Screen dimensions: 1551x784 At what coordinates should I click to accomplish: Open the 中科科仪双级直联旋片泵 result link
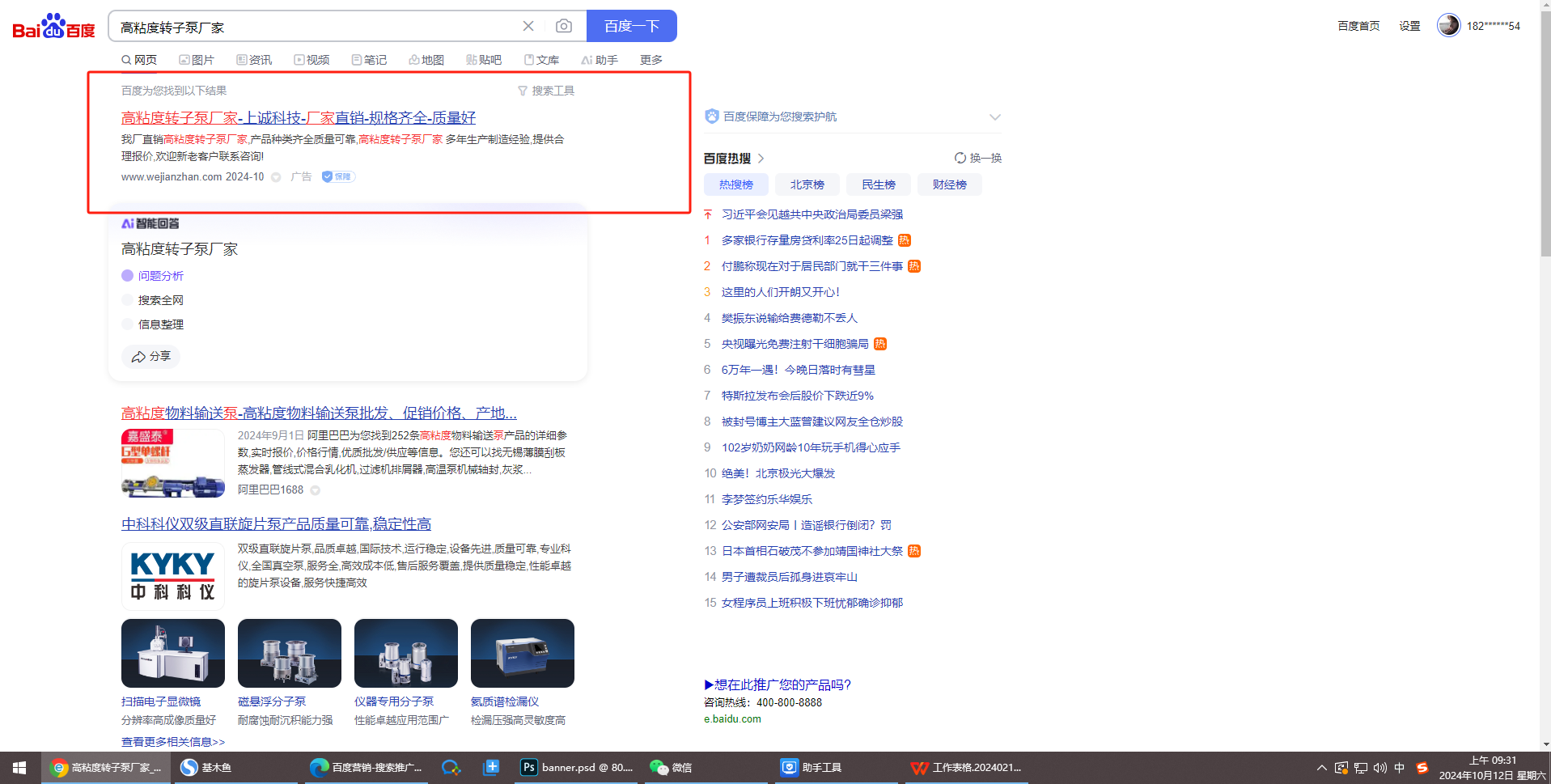tap(276, 524)
